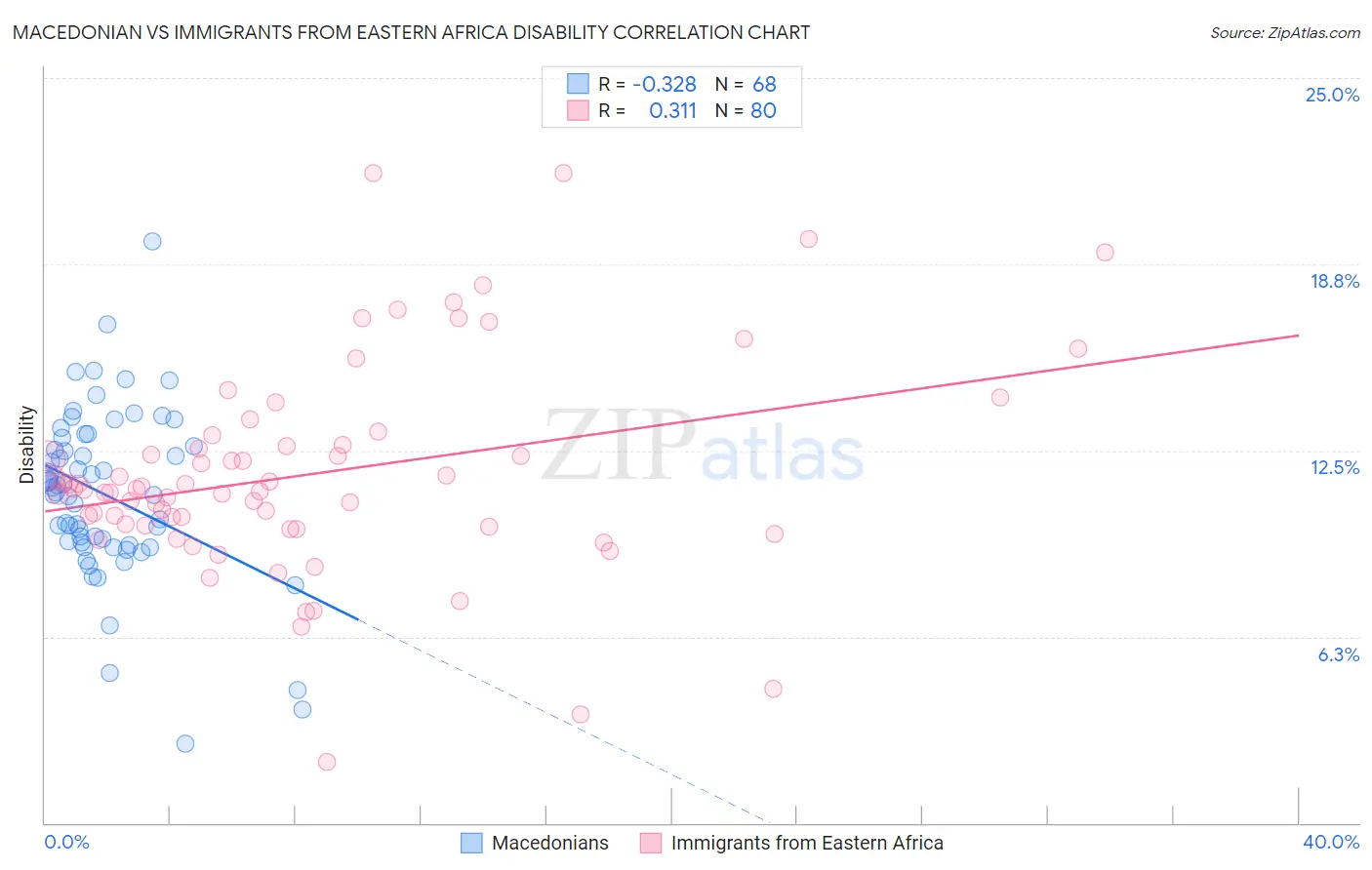Click the highest blue Macedonian data point
Image resolution: width=1372 pixels, height=870 pixels.
[152, 241]
